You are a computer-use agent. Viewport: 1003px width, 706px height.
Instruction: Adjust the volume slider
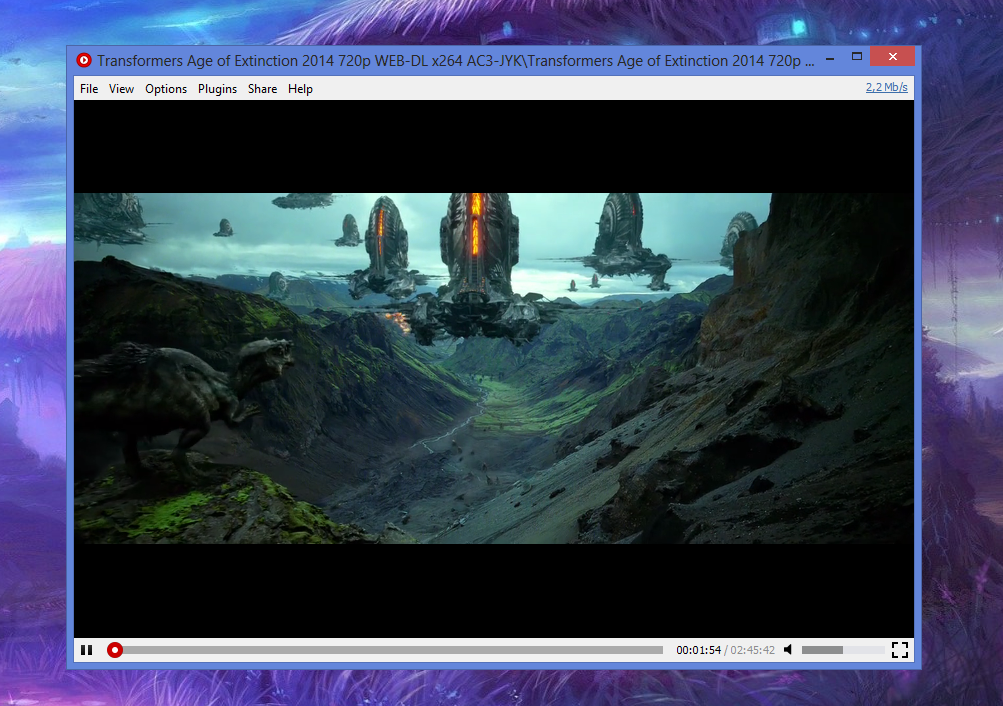(x=843, y=650)
